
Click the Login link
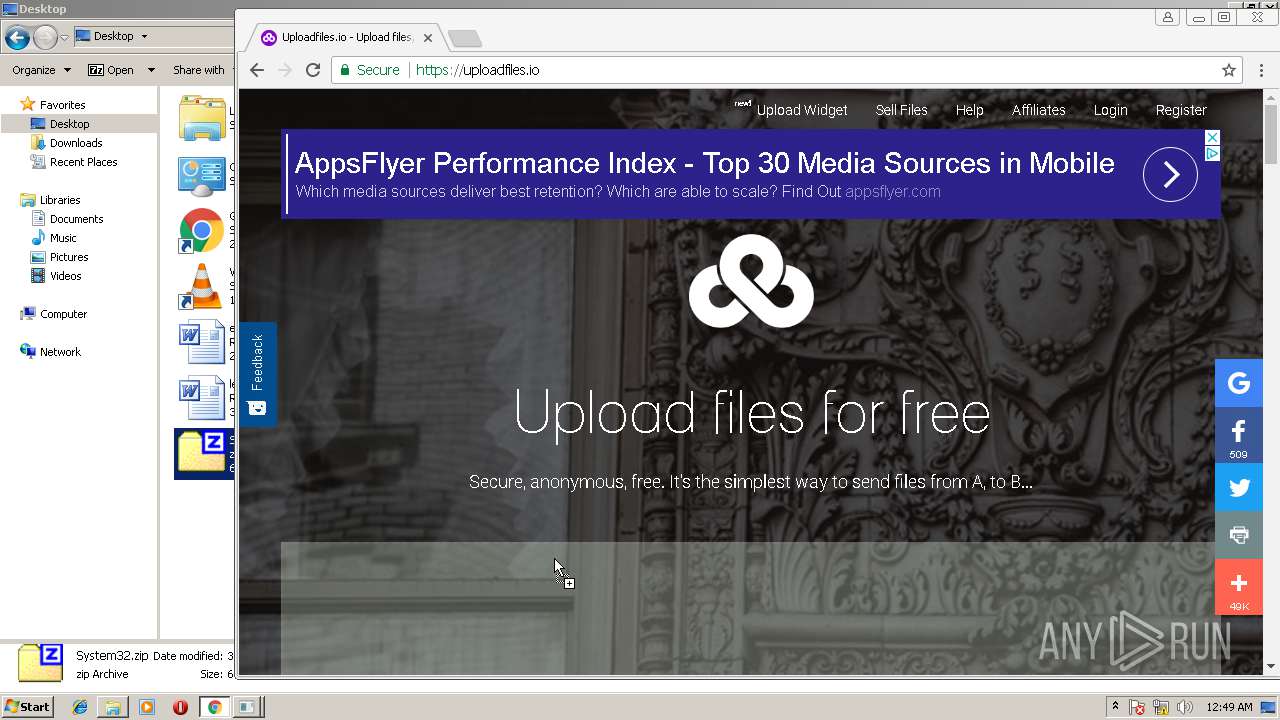[1111, 110]
